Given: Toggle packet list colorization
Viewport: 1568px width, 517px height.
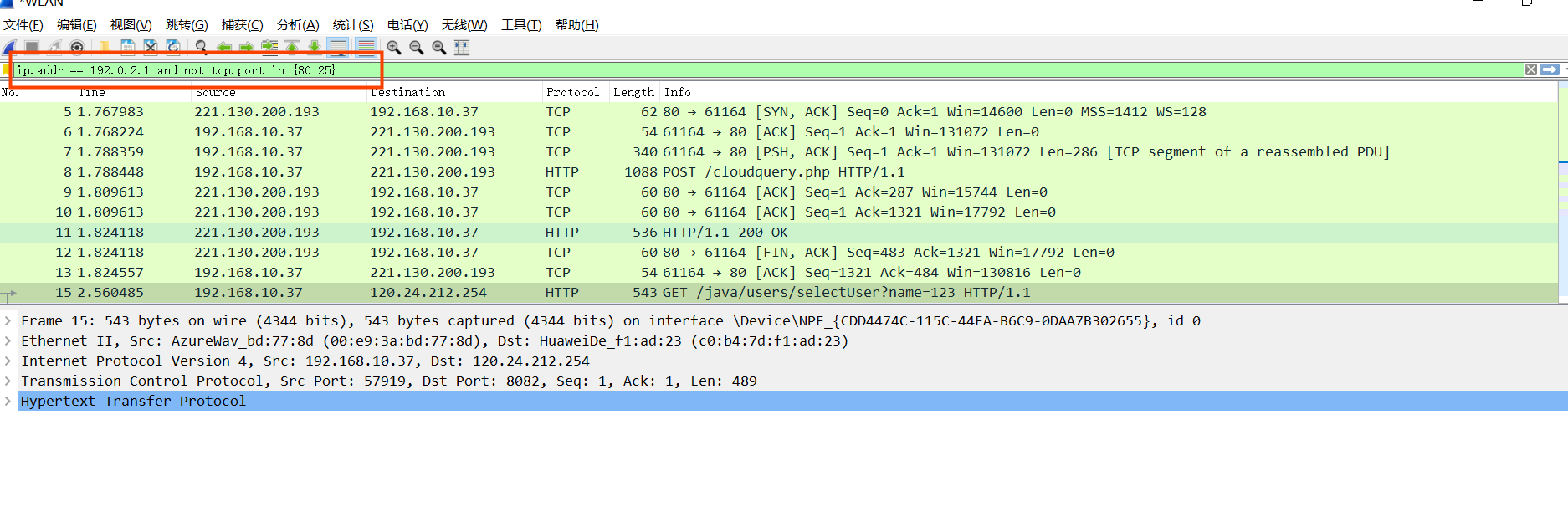Looking at the screenshot, I should point(366,47).
